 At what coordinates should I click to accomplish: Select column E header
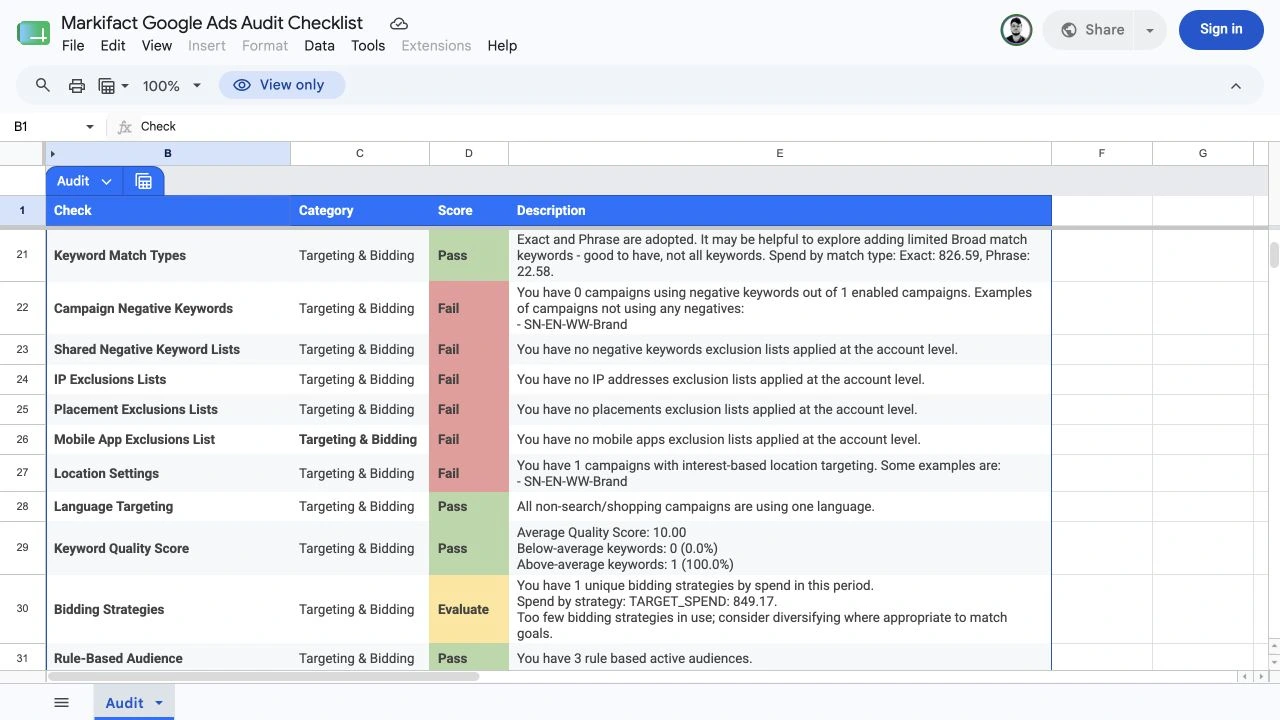(780, 154)
